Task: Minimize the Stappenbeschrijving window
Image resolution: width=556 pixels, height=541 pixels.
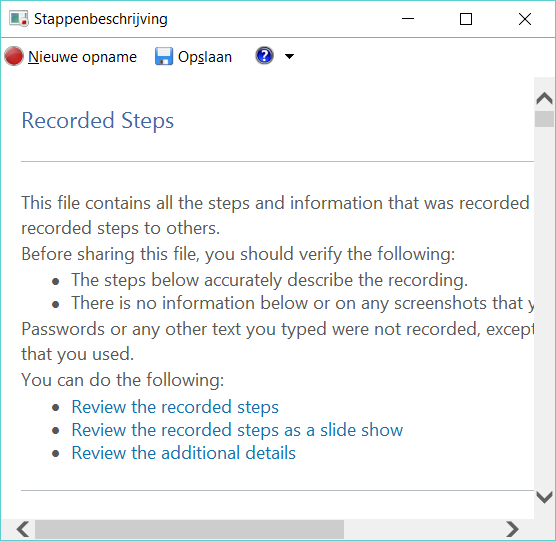Action: coord(408,19)
